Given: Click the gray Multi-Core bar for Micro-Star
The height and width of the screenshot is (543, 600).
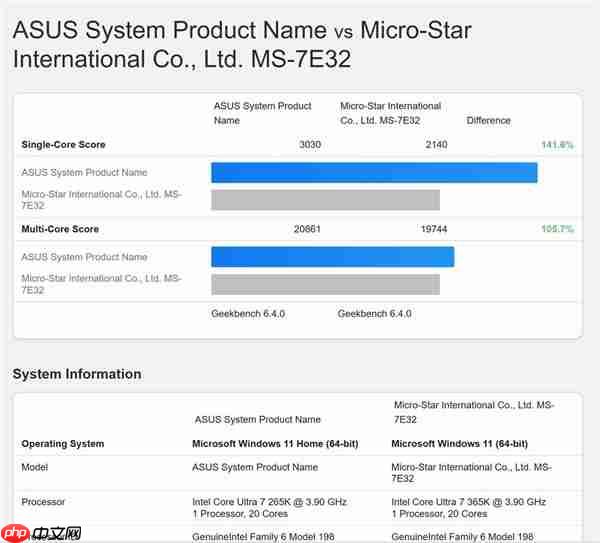Looking at the screenshot, I should point(325,284).
